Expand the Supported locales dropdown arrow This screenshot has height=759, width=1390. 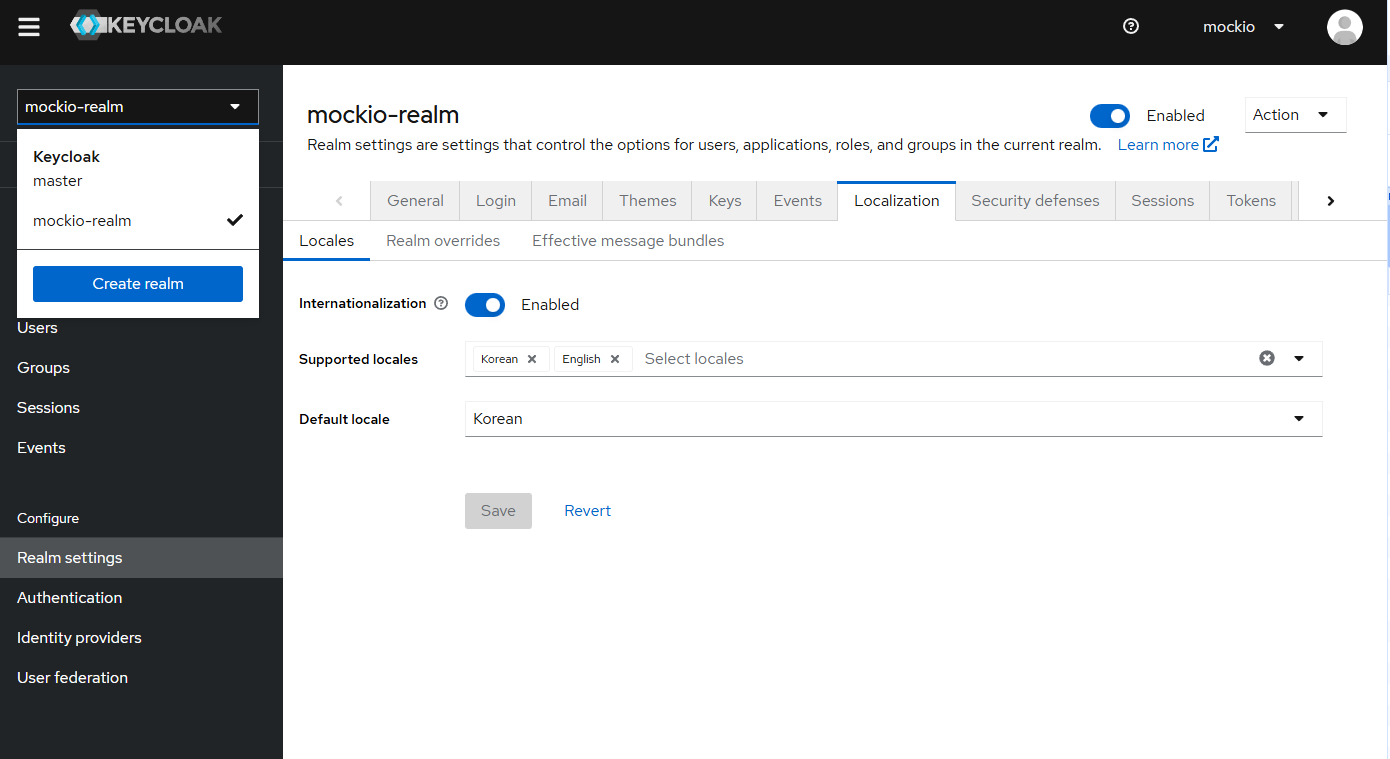[1299, 359]
